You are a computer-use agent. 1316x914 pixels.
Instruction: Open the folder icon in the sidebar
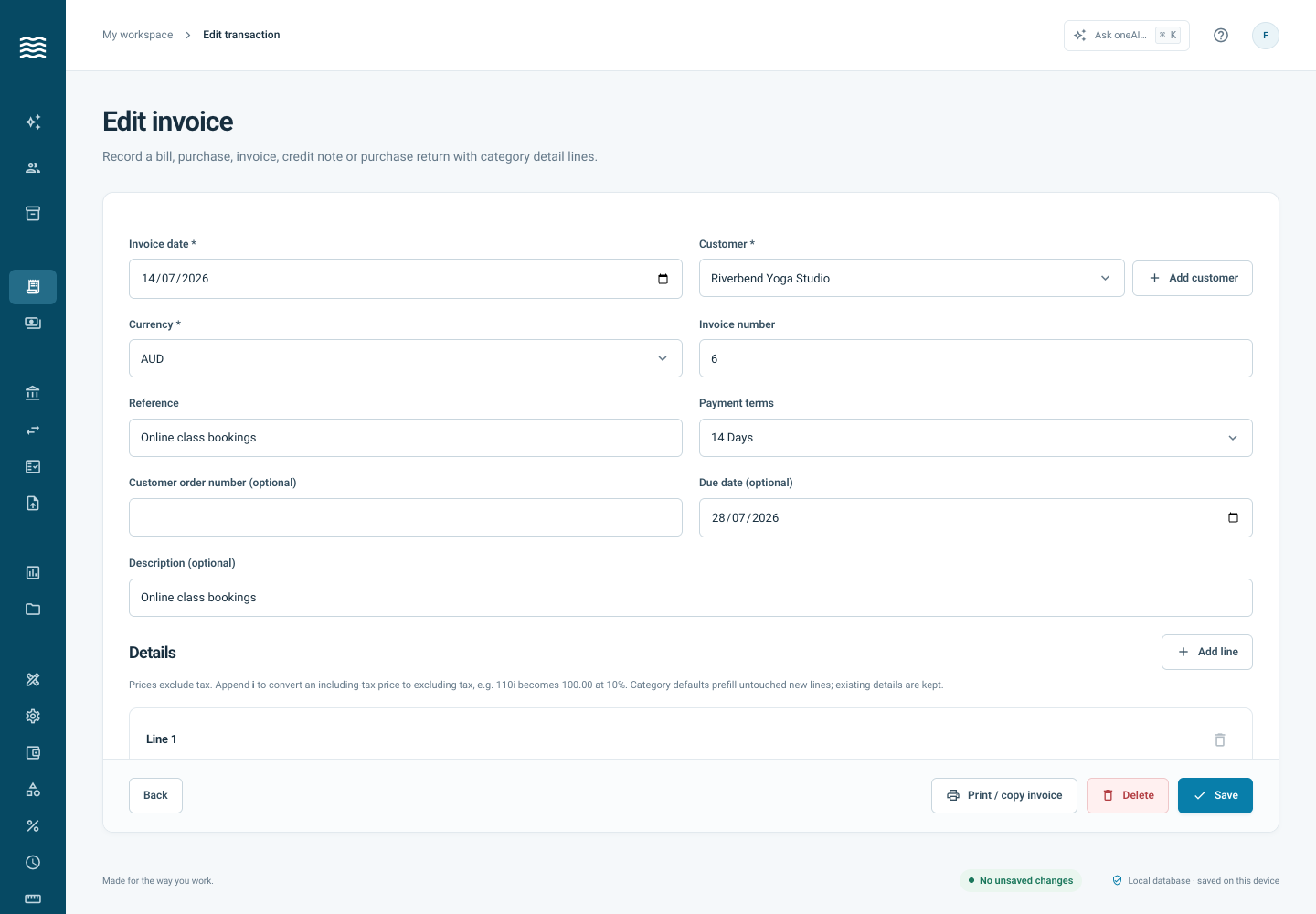[x=33, y=609]
